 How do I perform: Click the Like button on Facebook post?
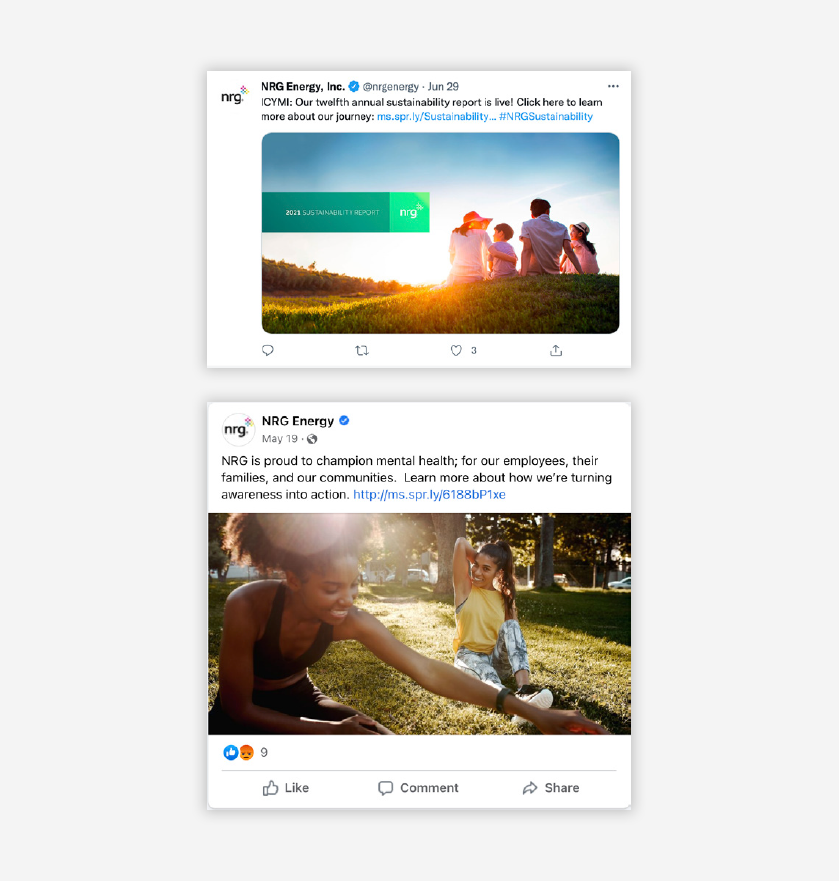pos(285,788)
